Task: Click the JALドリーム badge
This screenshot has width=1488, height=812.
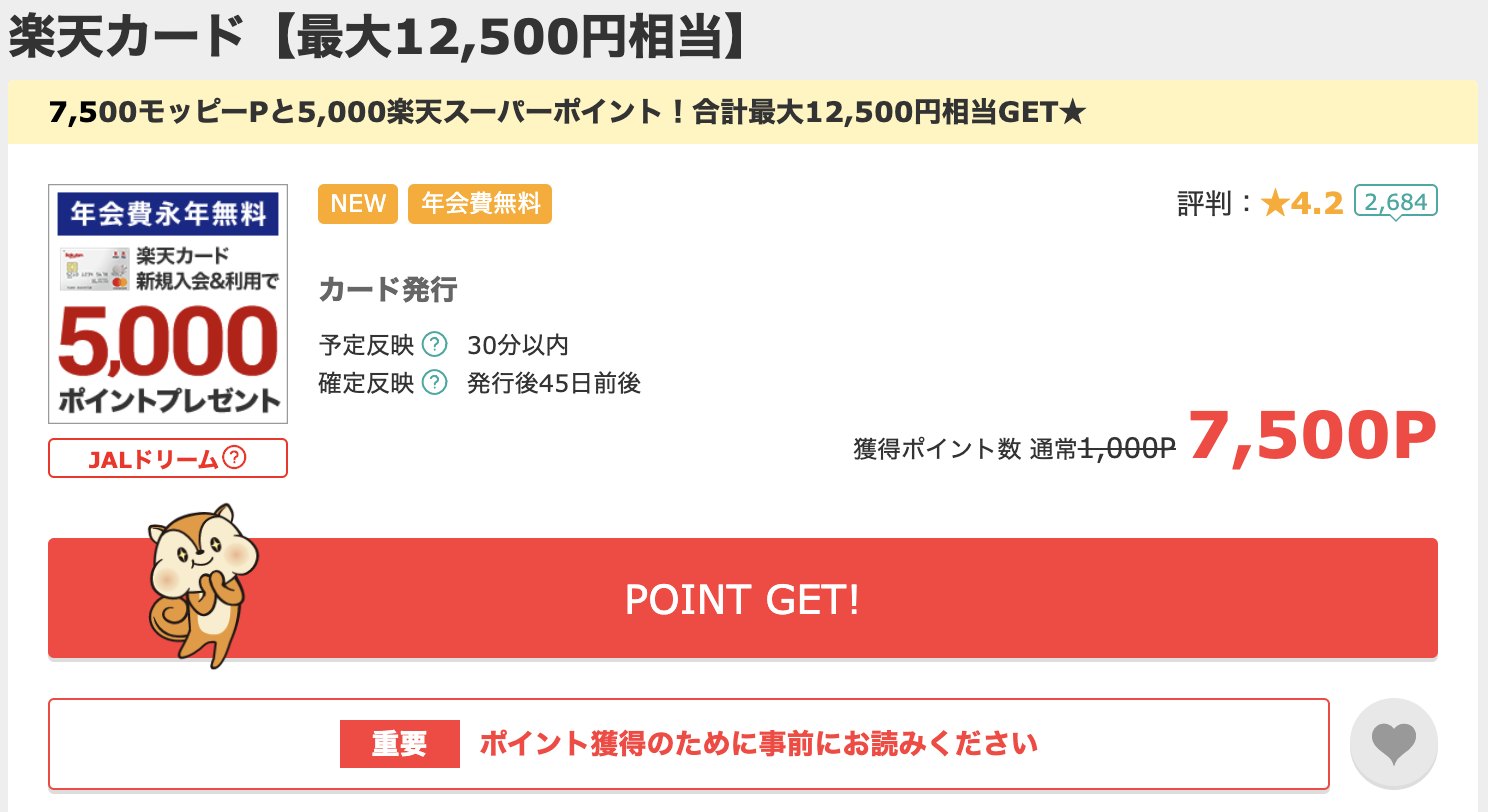Action: [x=168, y=458]
